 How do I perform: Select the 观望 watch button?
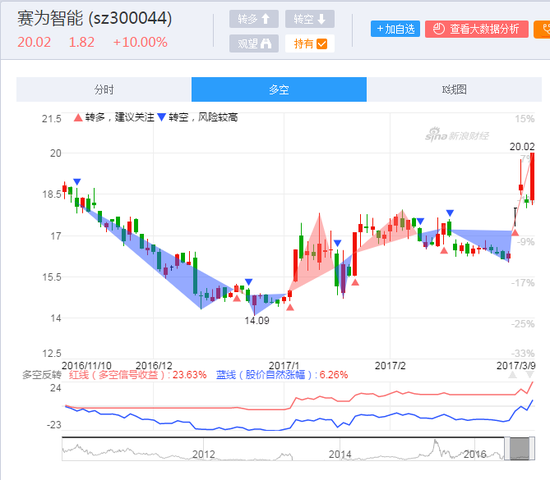tap(254, 44)
